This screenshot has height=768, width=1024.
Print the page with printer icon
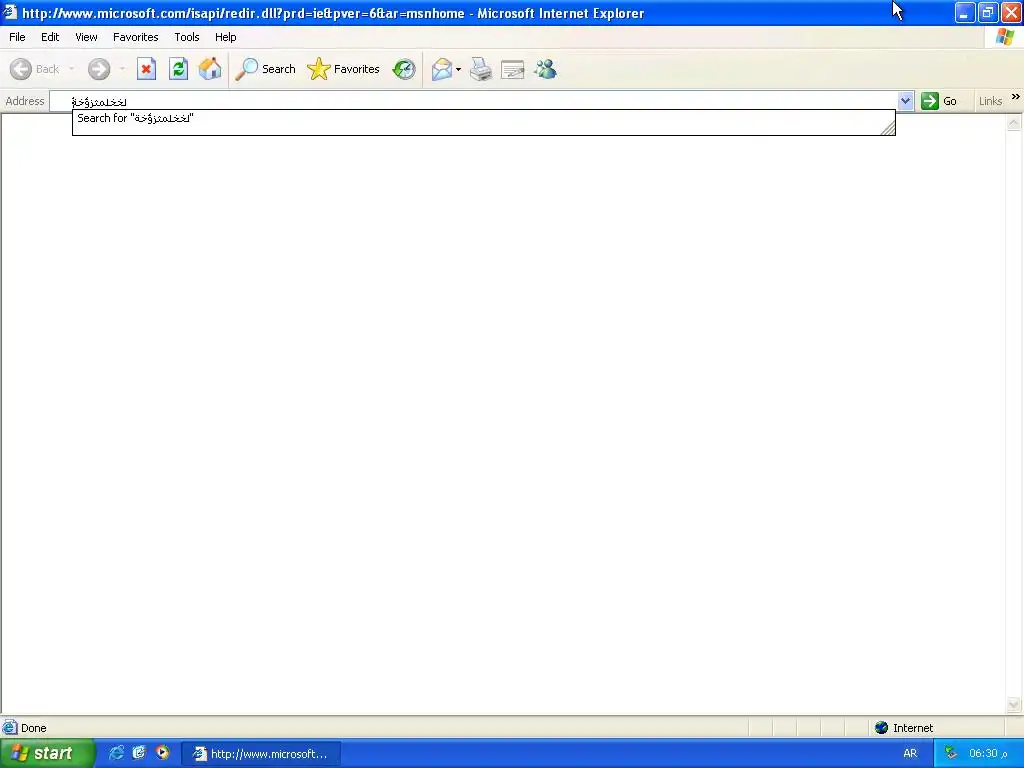[481, 69]
